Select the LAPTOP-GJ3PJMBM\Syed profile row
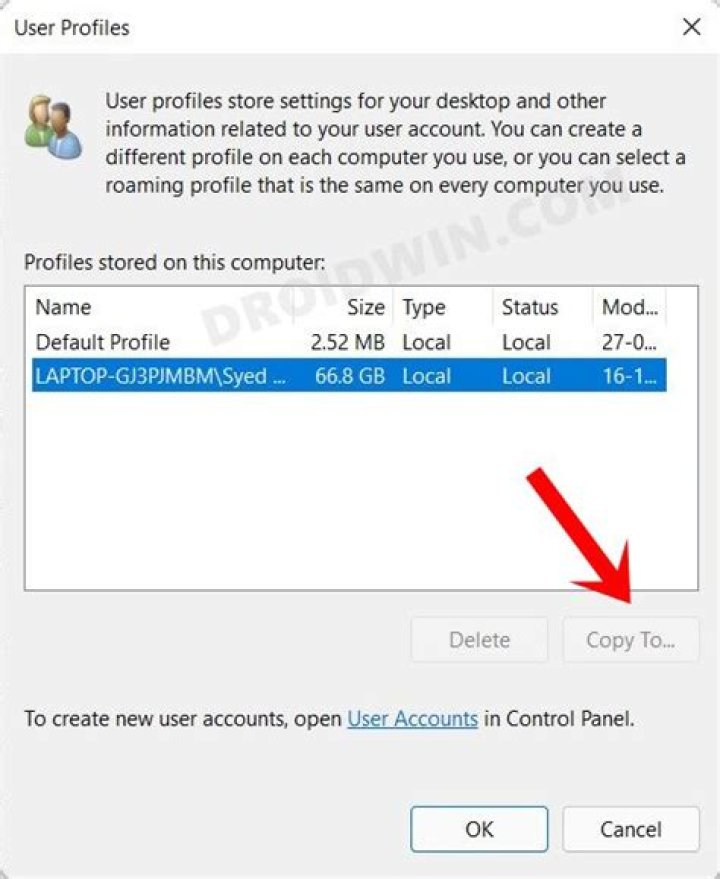This screenshot has height=879, width=720. [x=349, y=376]
